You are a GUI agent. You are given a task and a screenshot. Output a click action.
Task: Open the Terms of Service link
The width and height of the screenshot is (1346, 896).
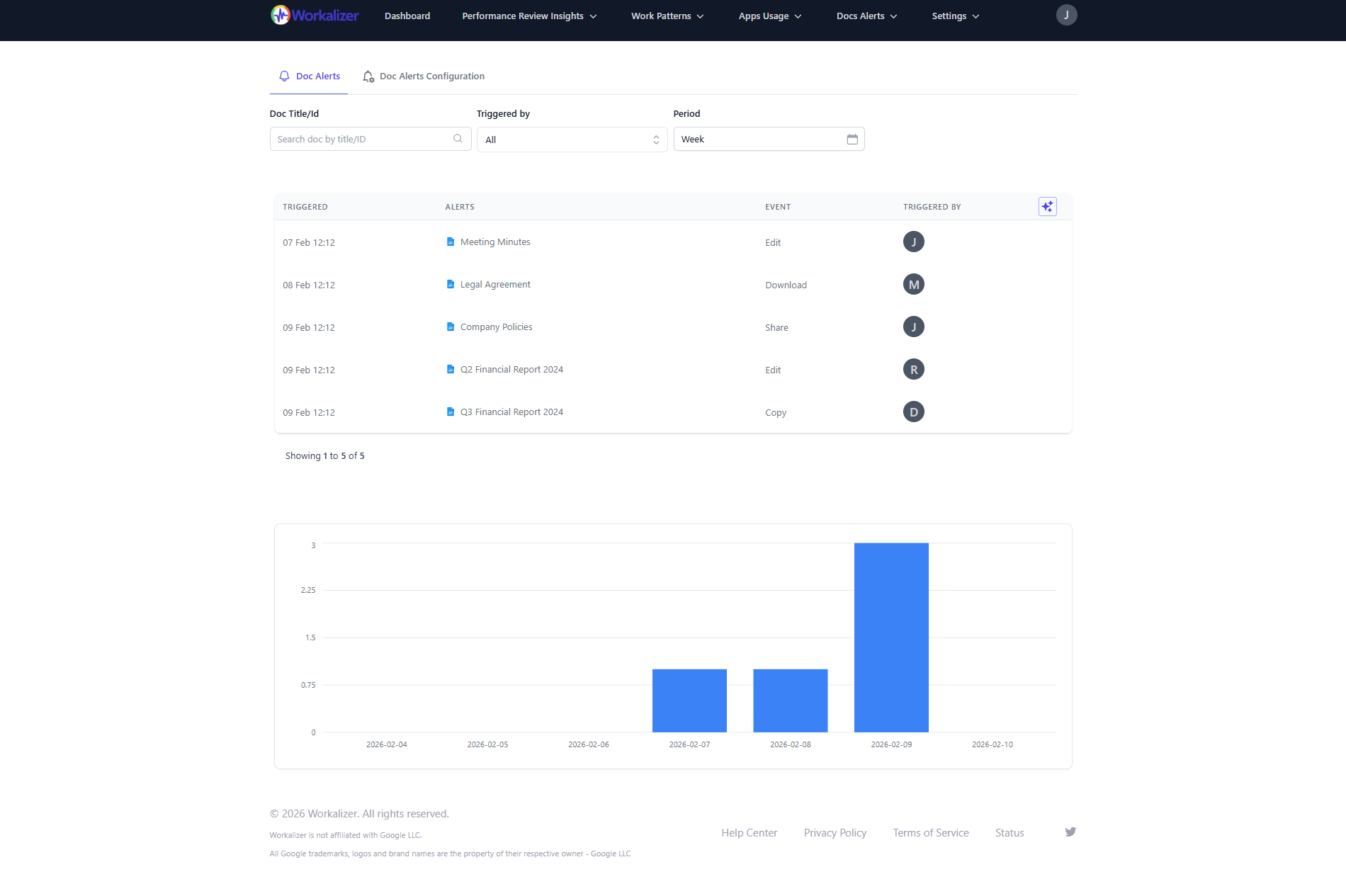coord(930,832)
